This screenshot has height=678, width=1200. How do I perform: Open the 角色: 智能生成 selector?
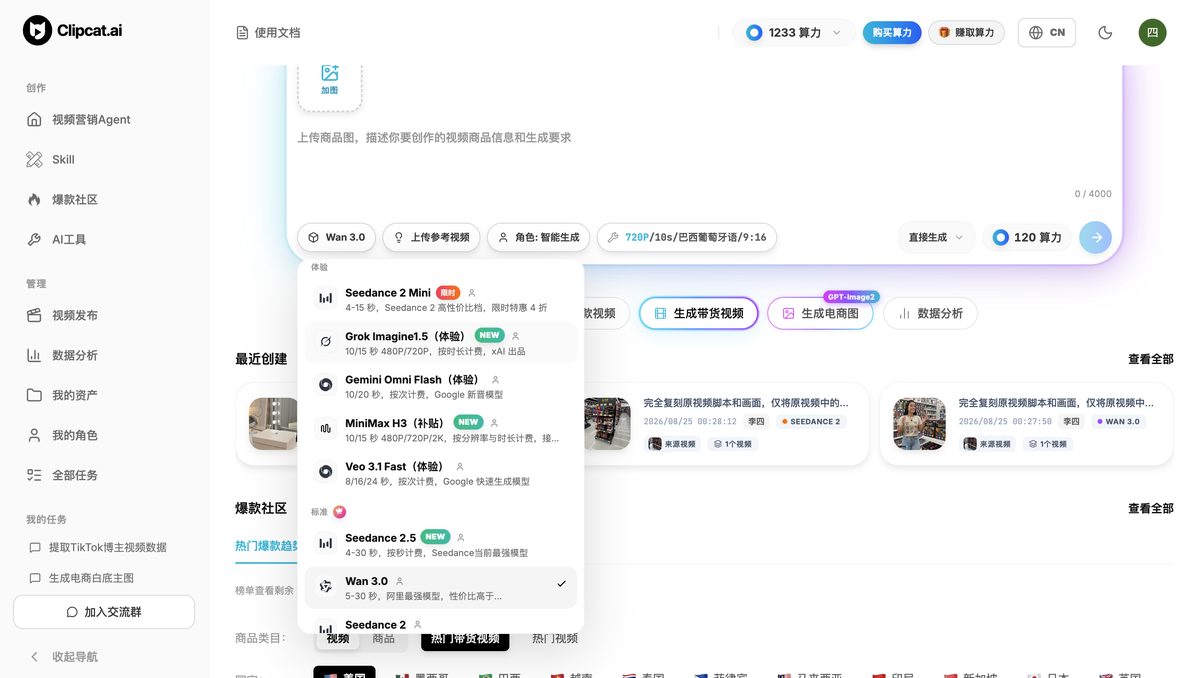538,238
